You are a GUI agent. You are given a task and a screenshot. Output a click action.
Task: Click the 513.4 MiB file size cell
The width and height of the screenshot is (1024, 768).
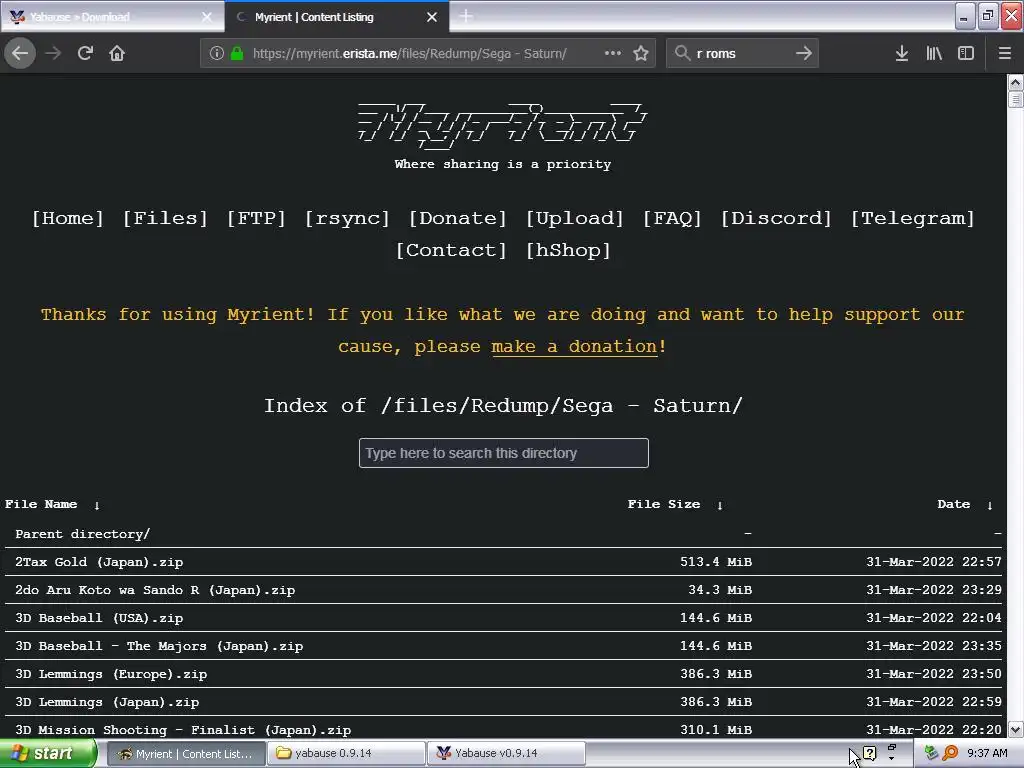[716, 562]
